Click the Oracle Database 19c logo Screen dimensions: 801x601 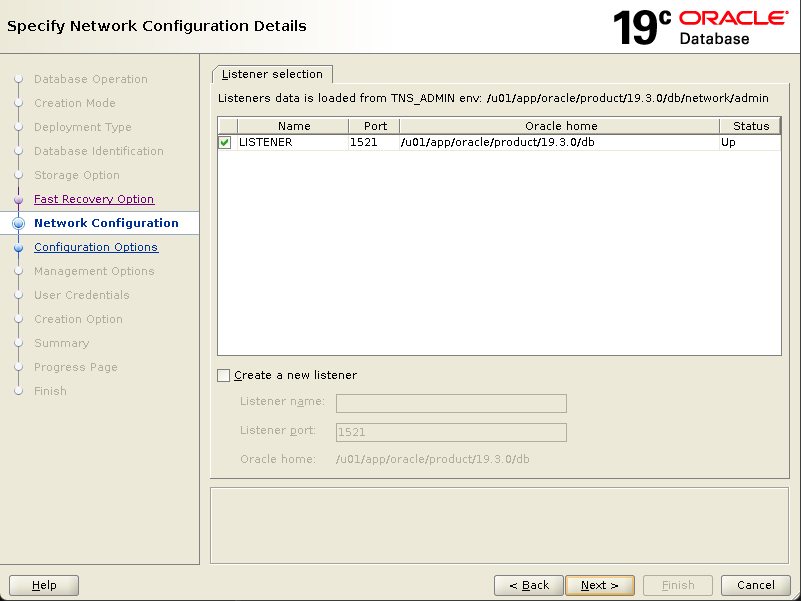(700, 27)
